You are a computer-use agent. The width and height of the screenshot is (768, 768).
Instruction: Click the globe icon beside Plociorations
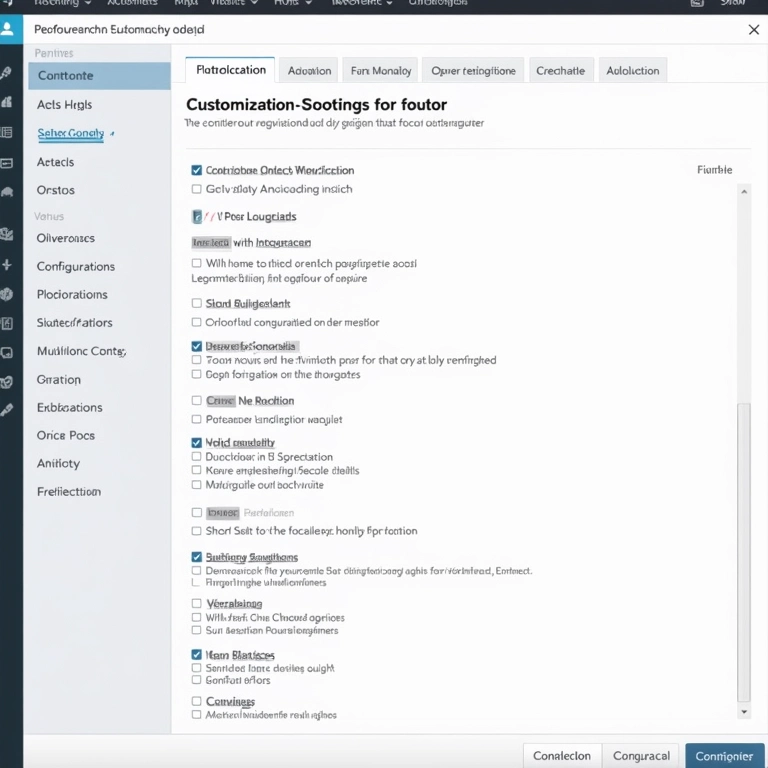click(x=6, y=294)
